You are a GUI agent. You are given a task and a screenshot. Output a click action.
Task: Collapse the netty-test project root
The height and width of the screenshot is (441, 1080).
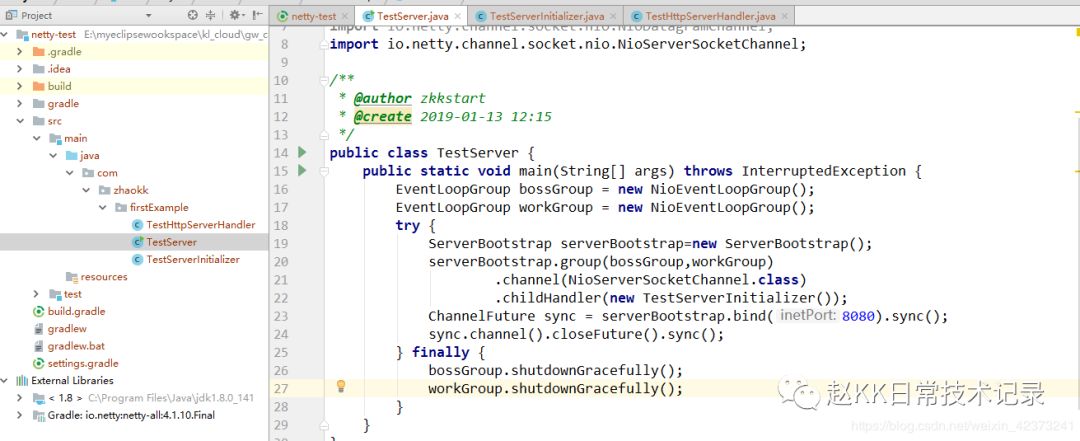[6, 34]
